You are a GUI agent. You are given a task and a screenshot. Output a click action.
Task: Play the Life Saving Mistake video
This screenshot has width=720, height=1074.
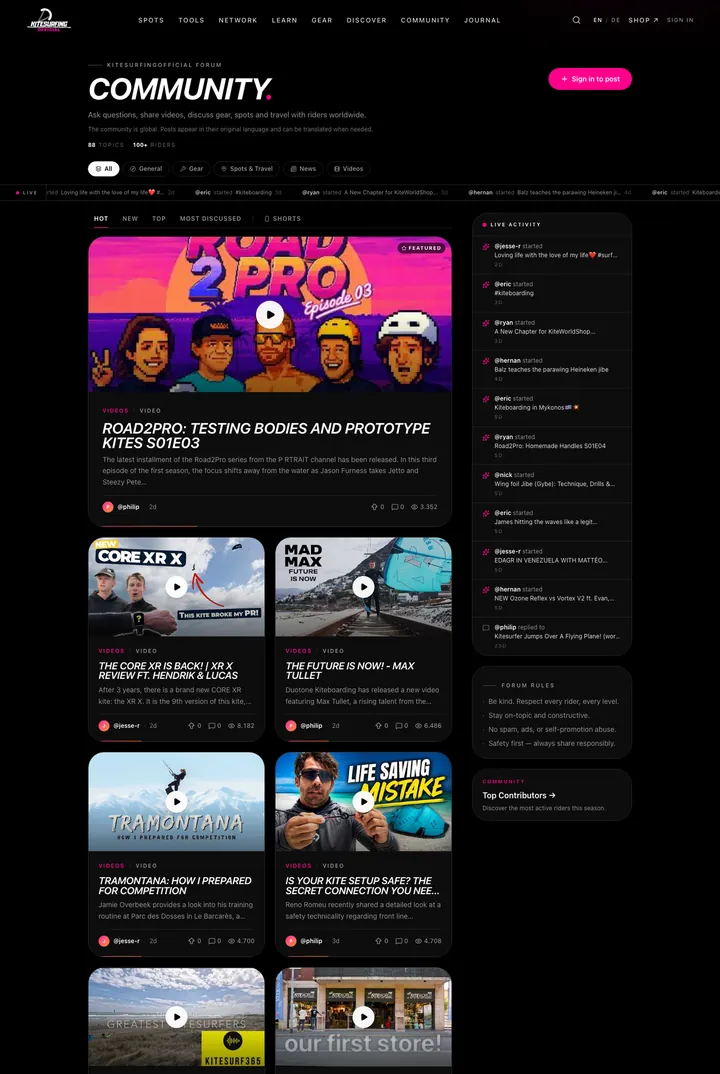tap(363, 801)
